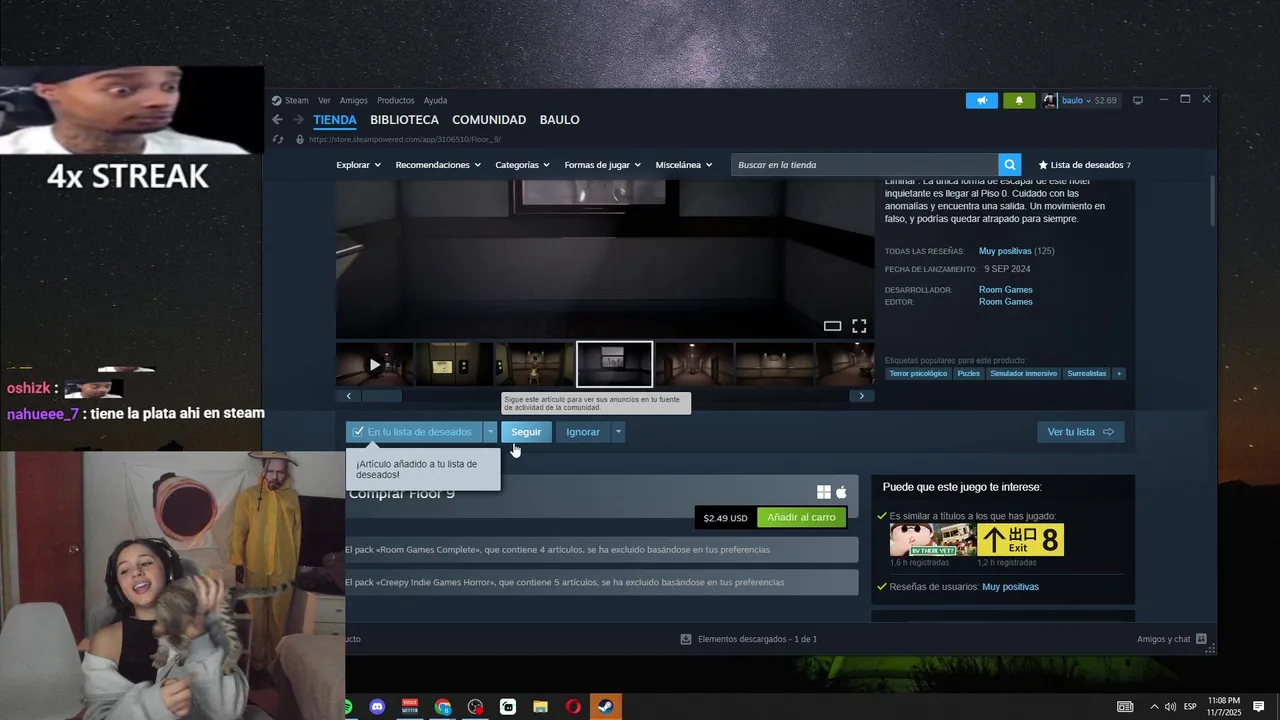Click the store page vertical scrollbar
The height and width of the screenshot is (720, 1280).
[x=1213, y=200]
